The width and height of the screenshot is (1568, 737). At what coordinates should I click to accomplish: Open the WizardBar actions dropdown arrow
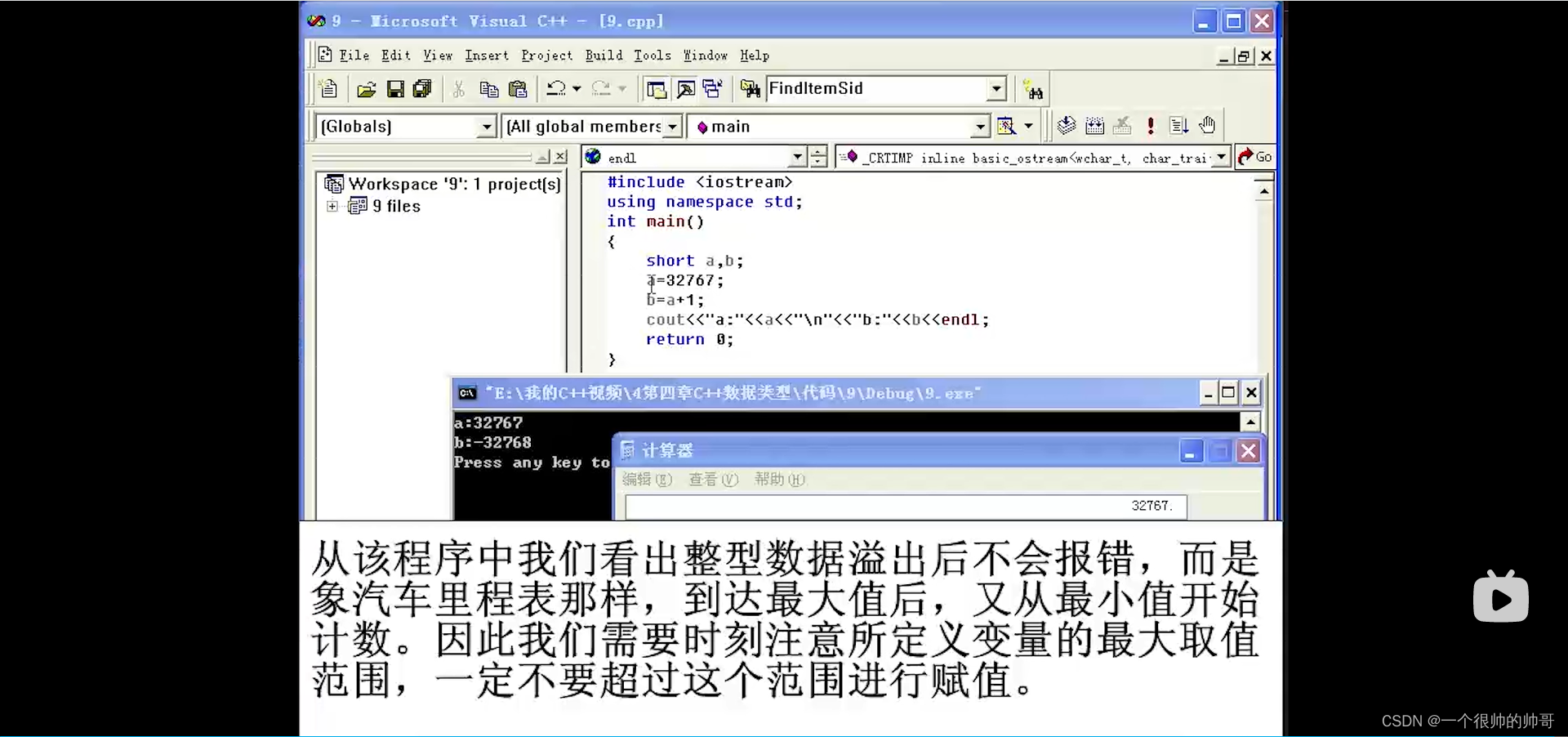1028,126
